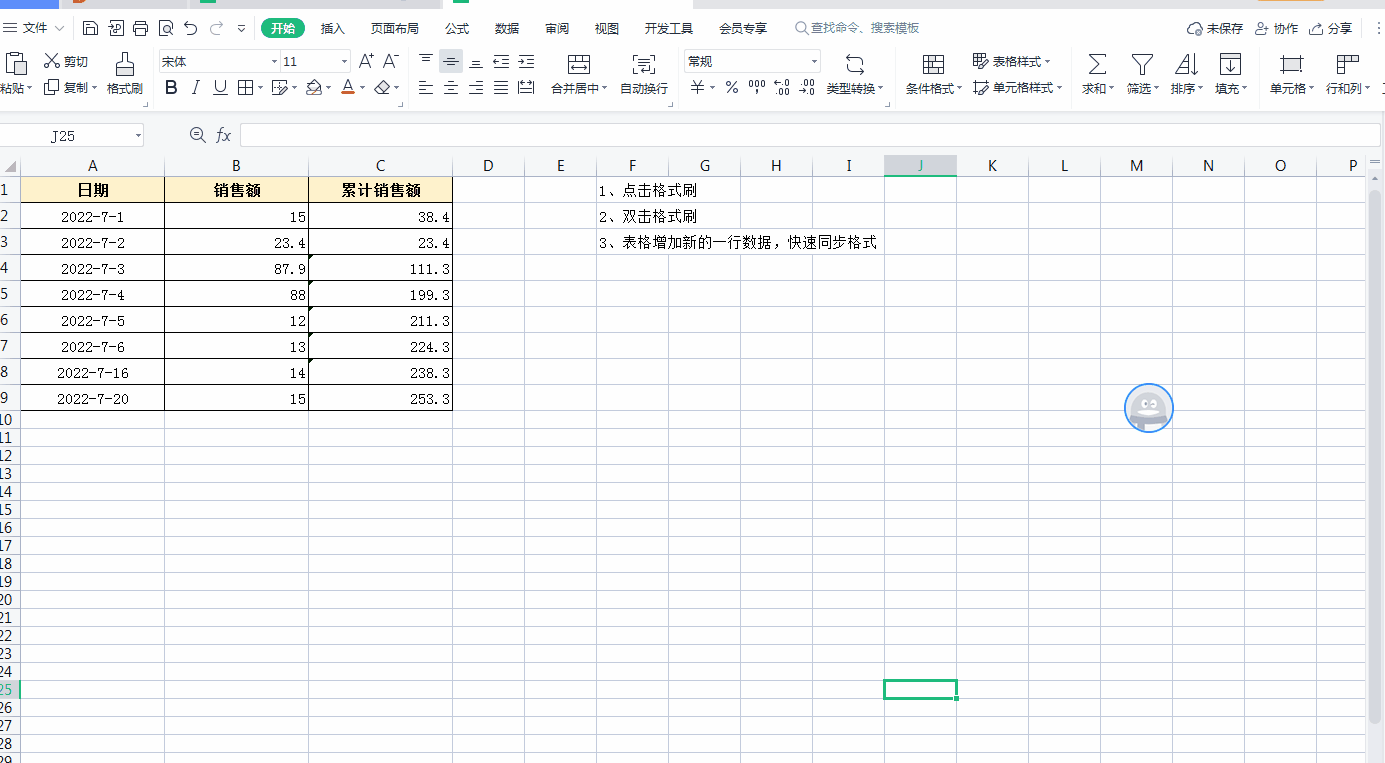Click the Filter (筛选) funnel icon
1385x763 pixels.
(1142, 65)
